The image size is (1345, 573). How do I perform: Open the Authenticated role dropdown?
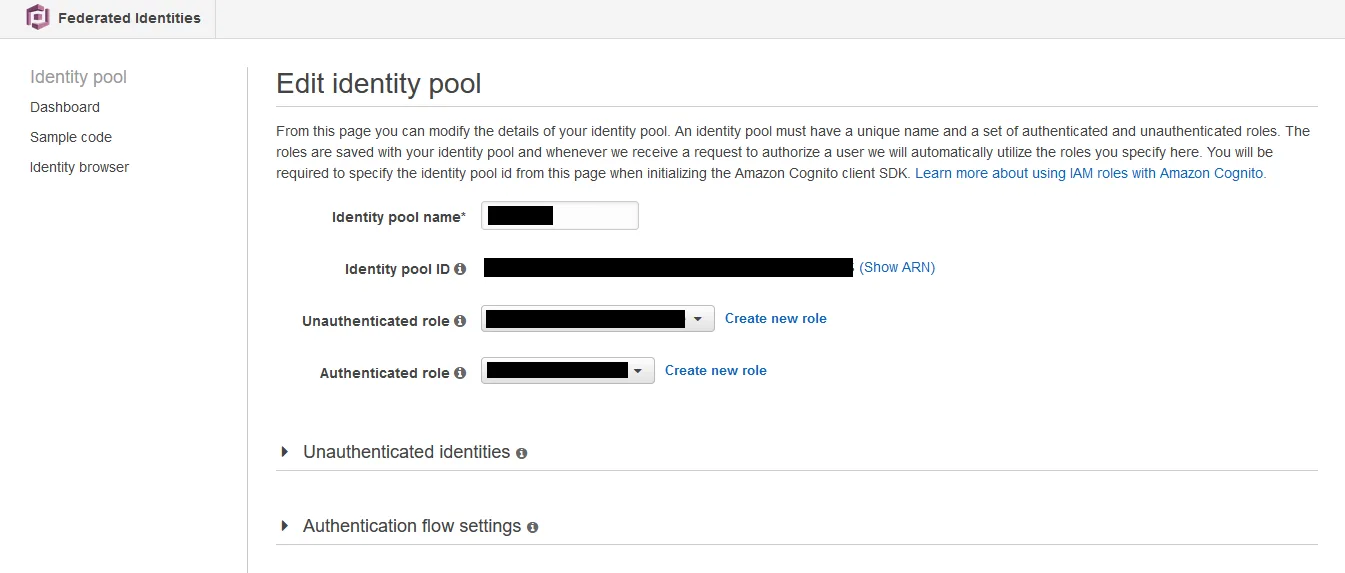click(568, 371)
